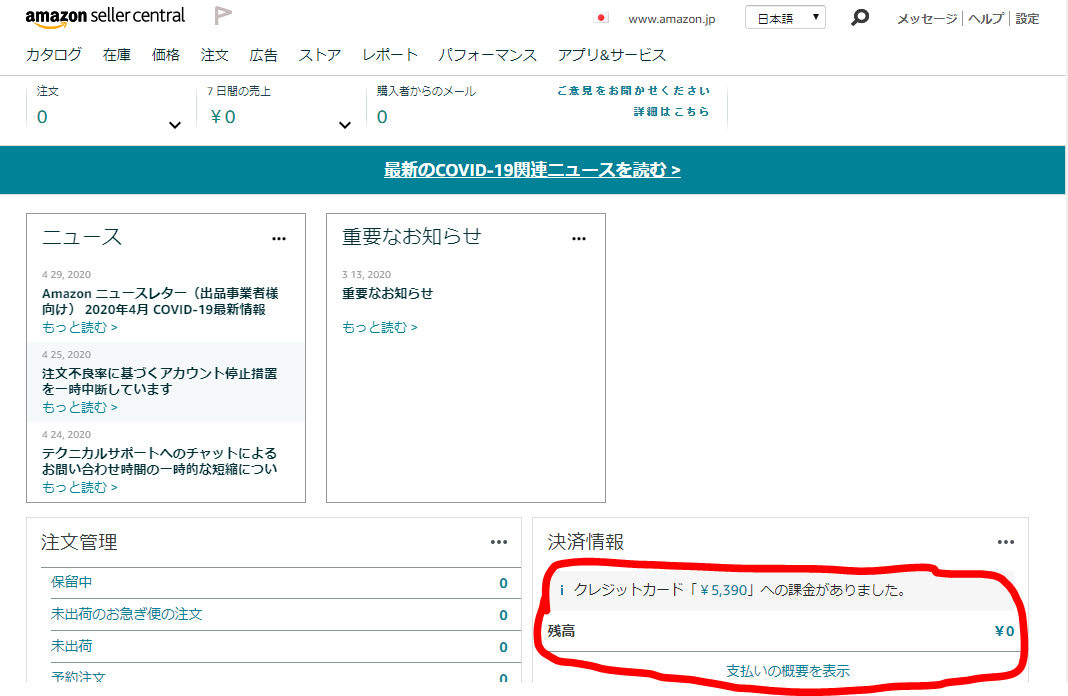This screenshot has width=1068, height=696.
Task: Open search with the magnifier icon
Action: click(x=860, y=18)
